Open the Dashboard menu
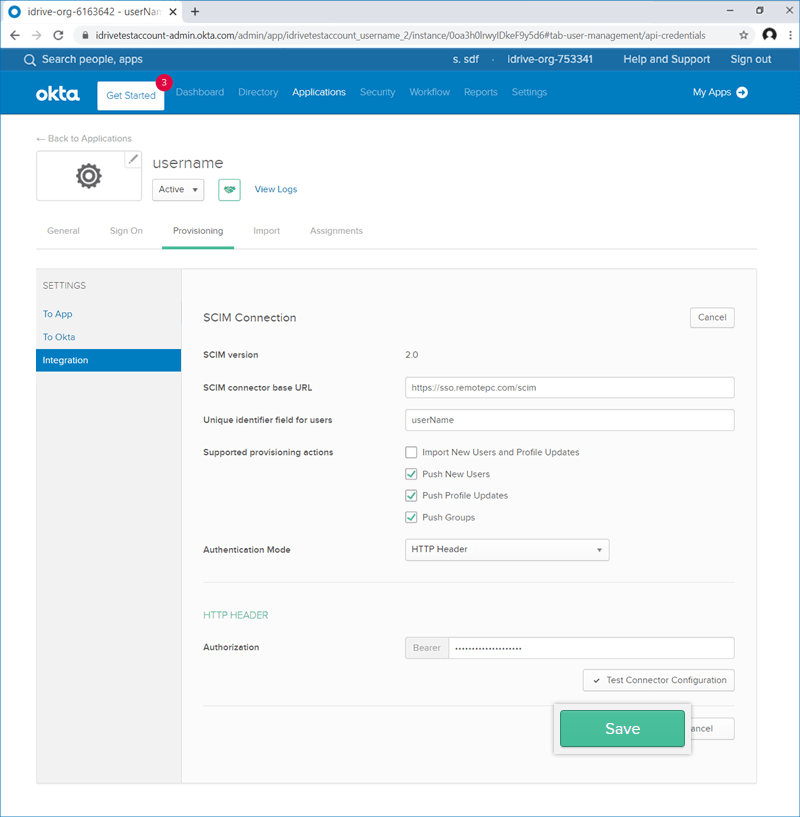The height and width of the screenshot is (817, 800). [200, 92]
